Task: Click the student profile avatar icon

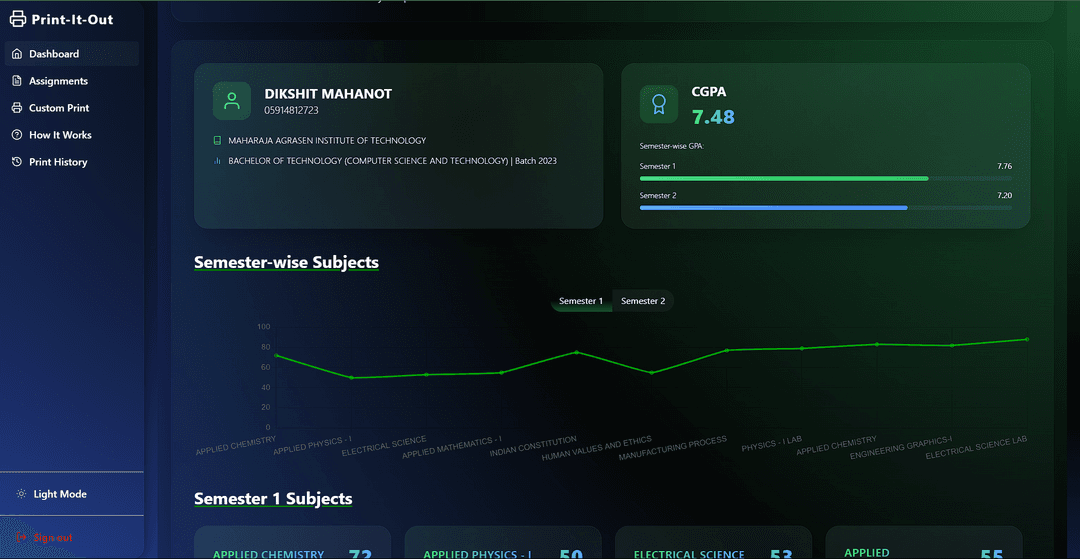Action: coord(232,101)
